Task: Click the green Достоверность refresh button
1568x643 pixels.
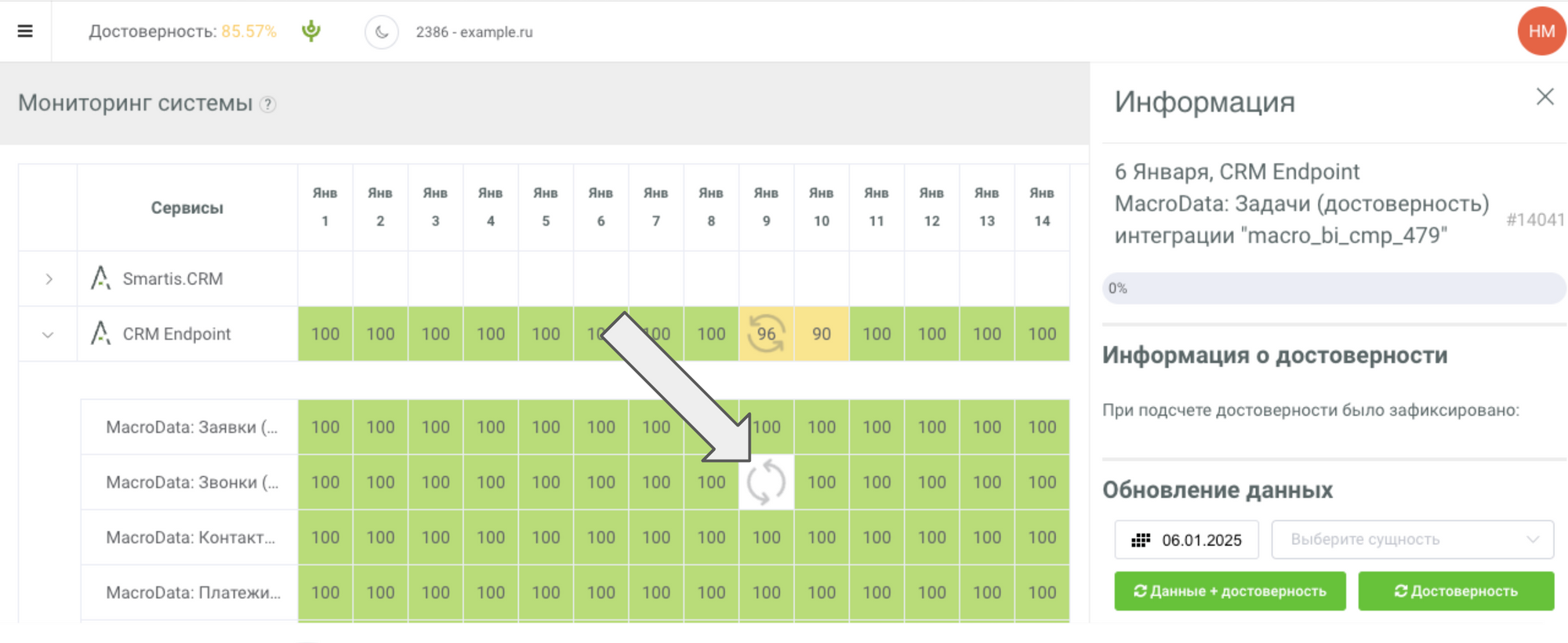Action: 1455,591
